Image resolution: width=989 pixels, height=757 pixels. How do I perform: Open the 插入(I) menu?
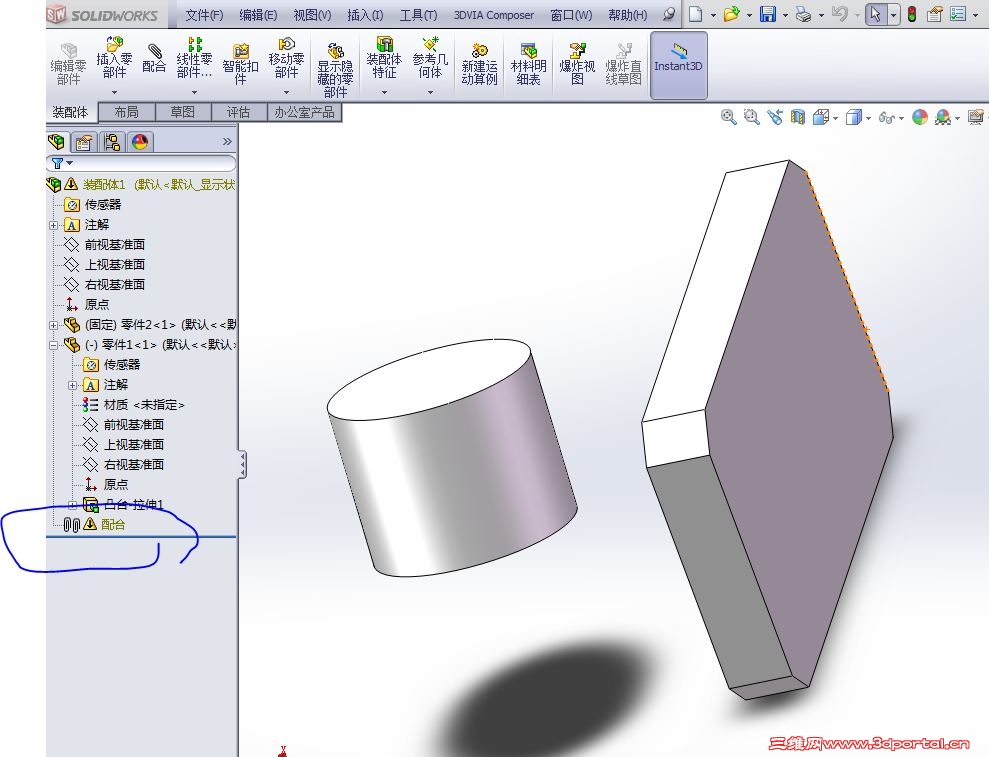365,15
